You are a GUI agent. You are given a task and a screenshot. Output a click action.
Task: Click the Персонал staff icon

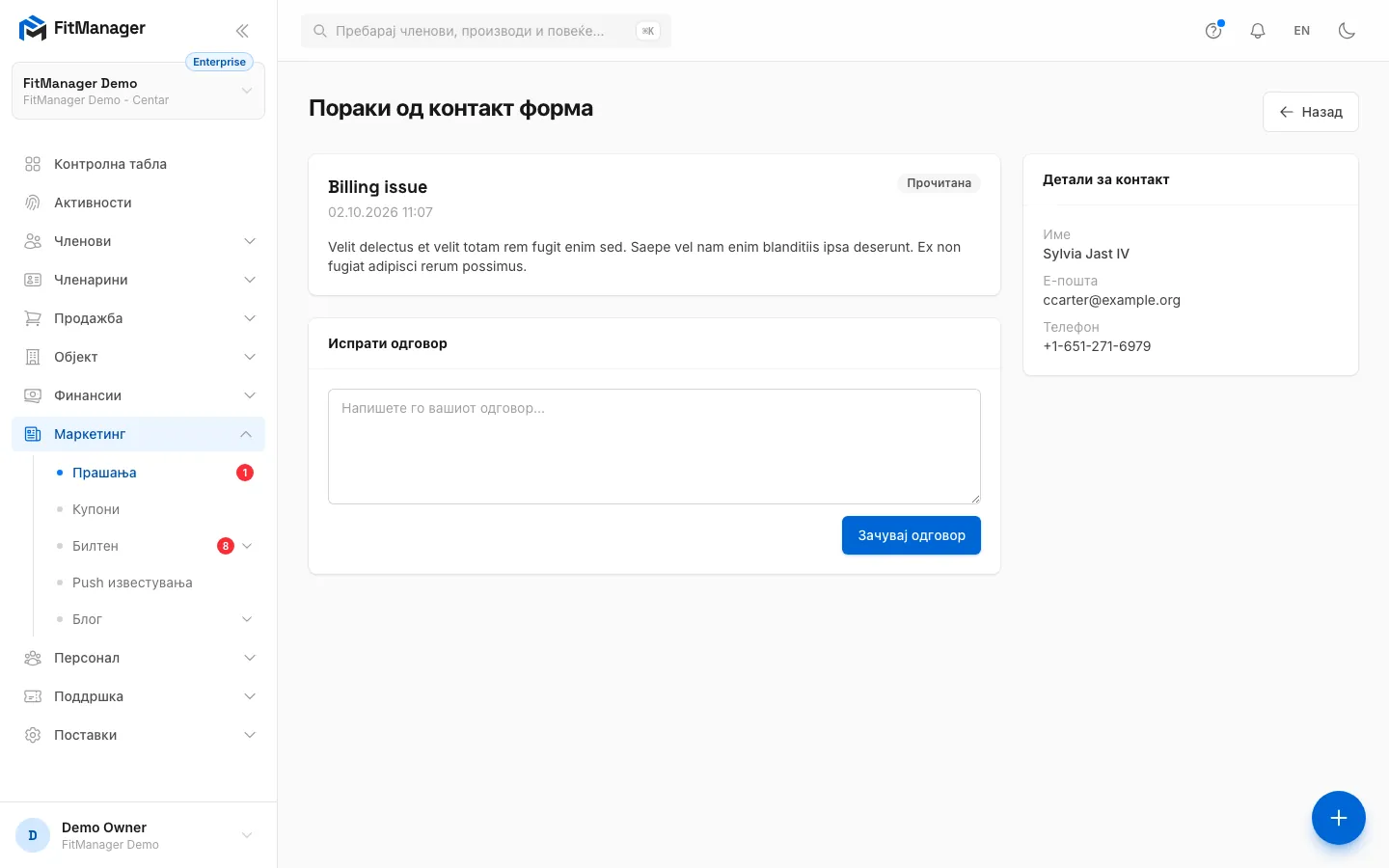click(33, 658)
